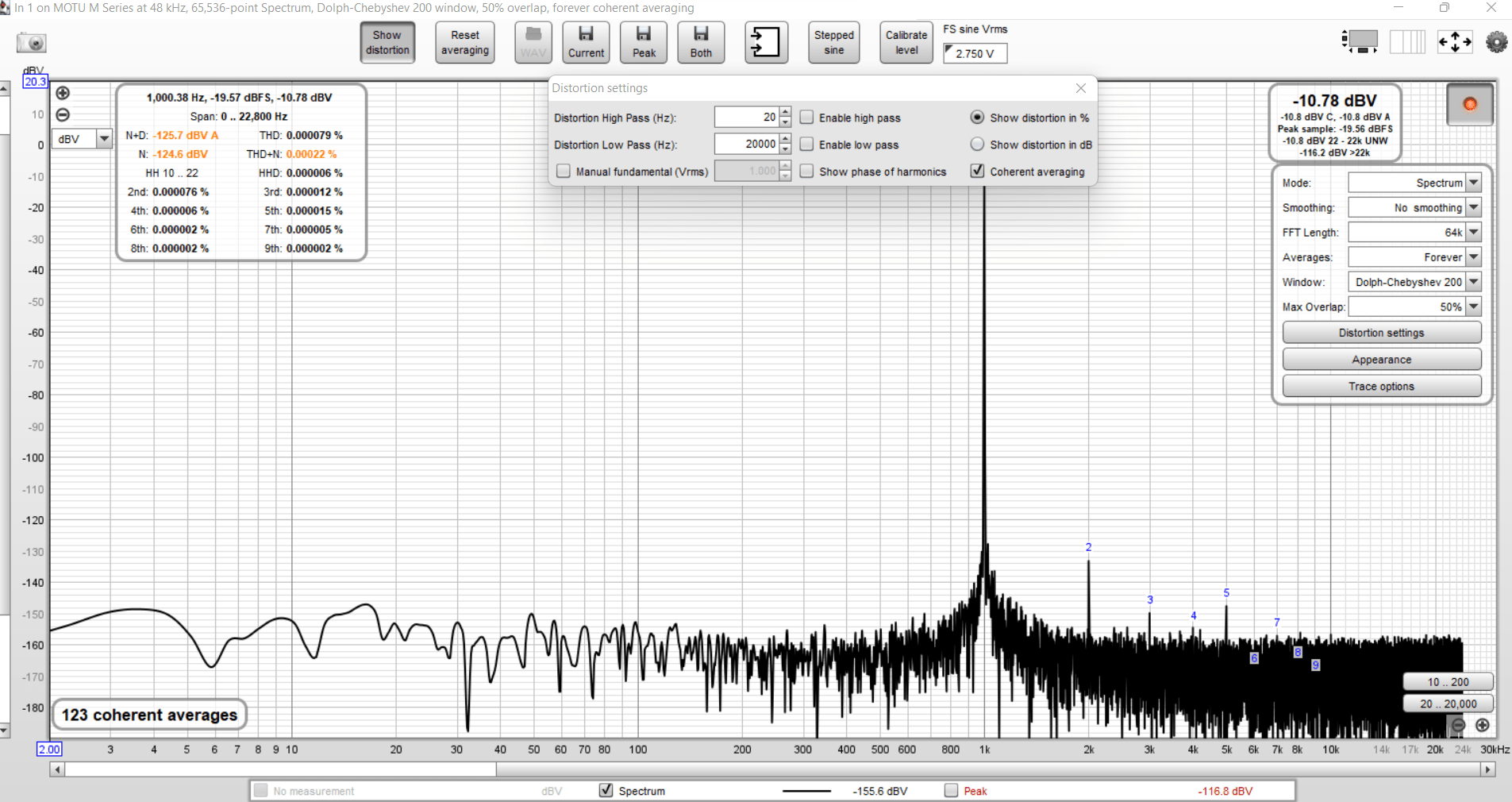
Task: Edit the FS sine Vrms field
Action: coord(975,53)
